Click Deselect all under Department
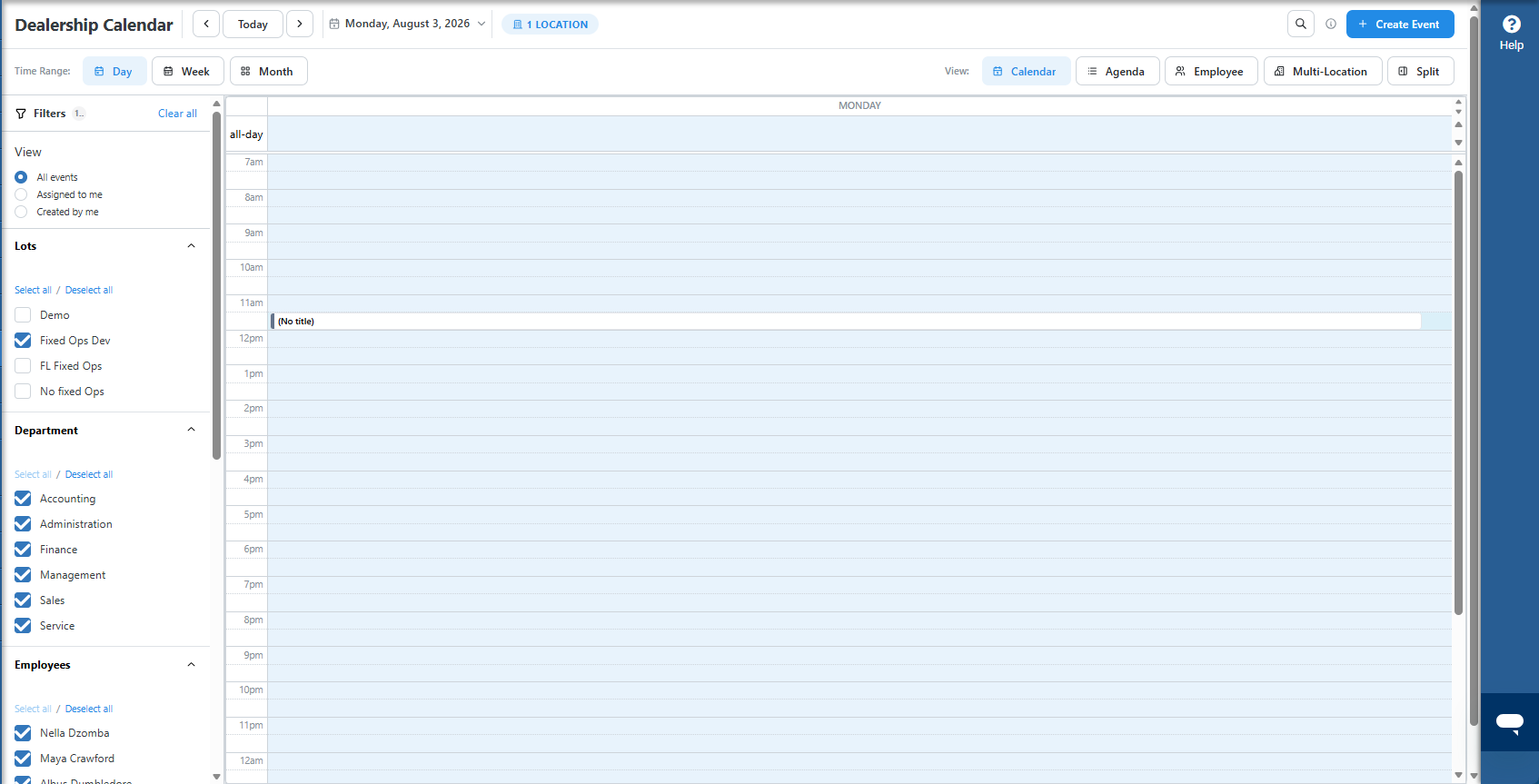The width and height of the screenshot is (1539, 784). pyautogui.click(x=89, y=474)
